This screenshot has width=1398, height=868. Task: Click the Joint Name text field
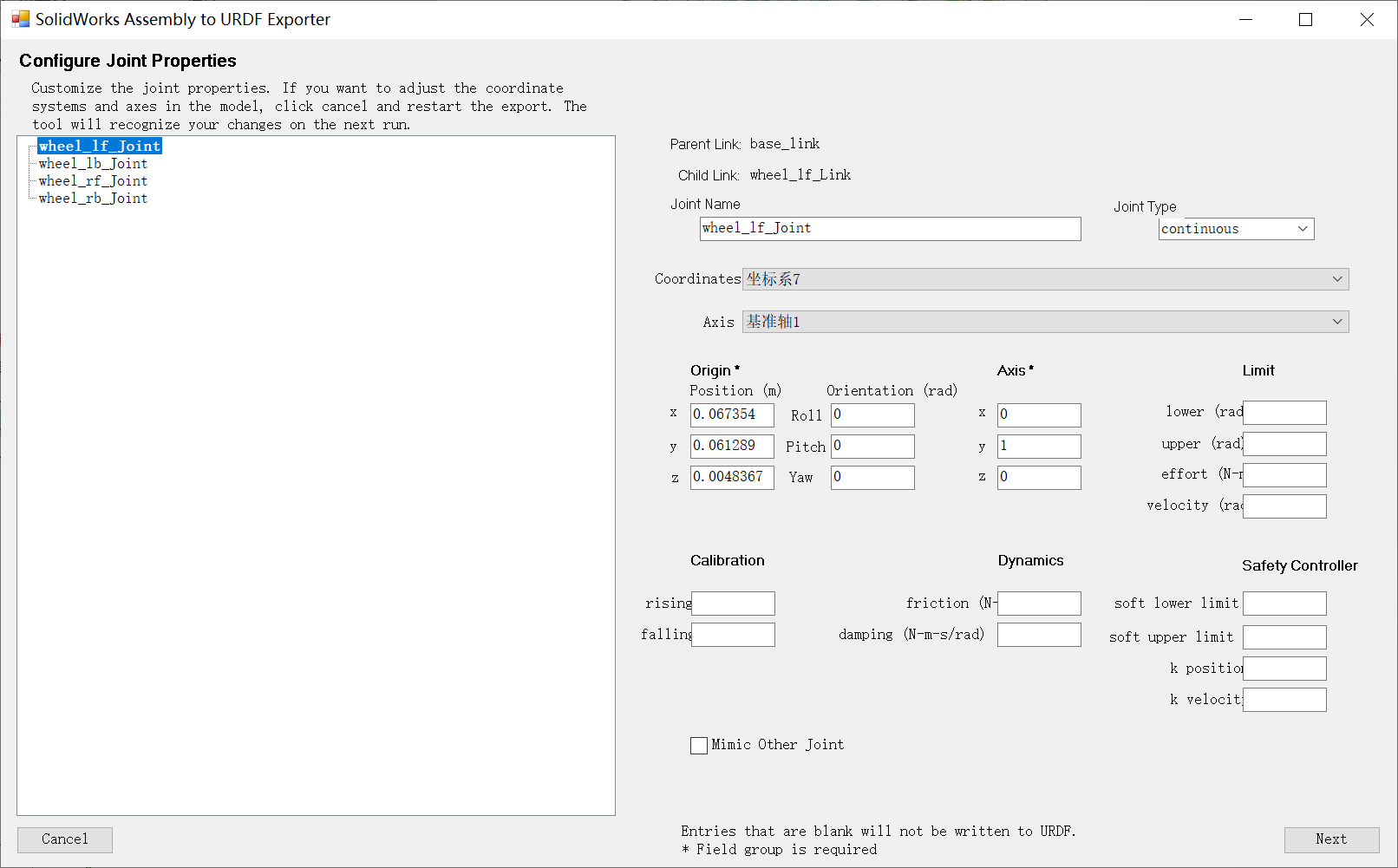point(891,229)
